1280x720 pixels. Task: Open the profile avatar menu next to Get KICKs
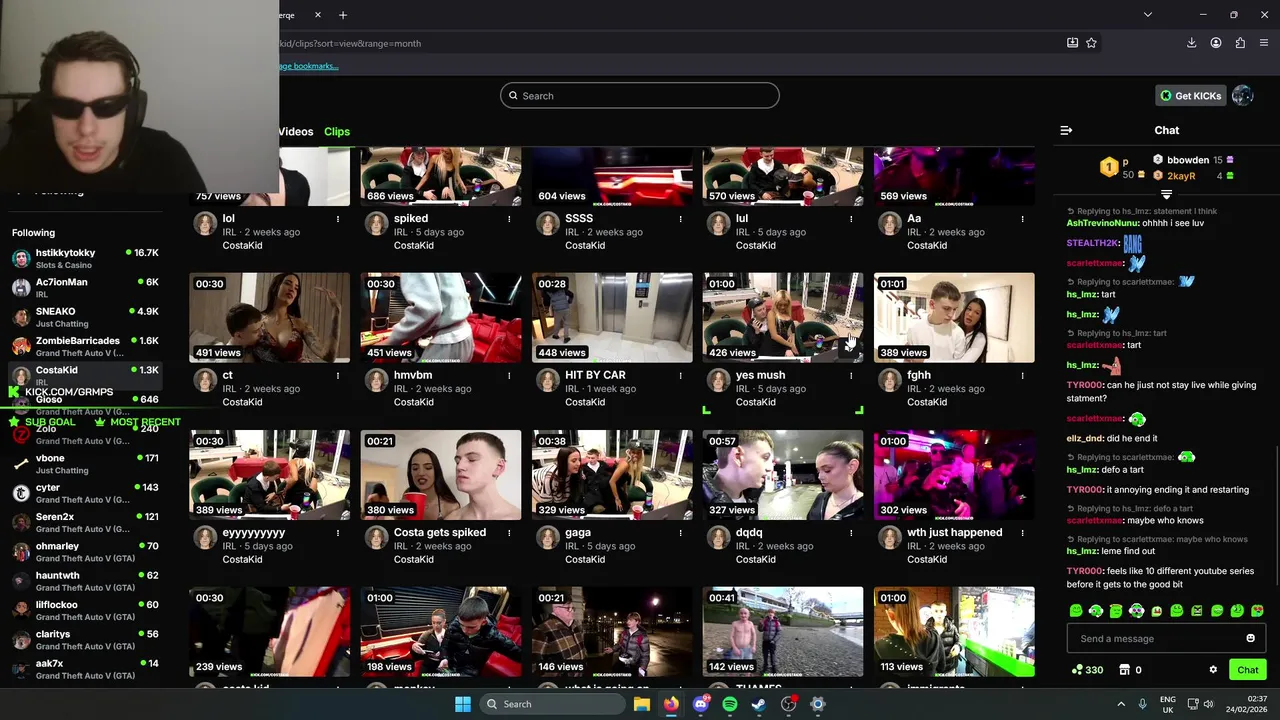(1243, 95)
